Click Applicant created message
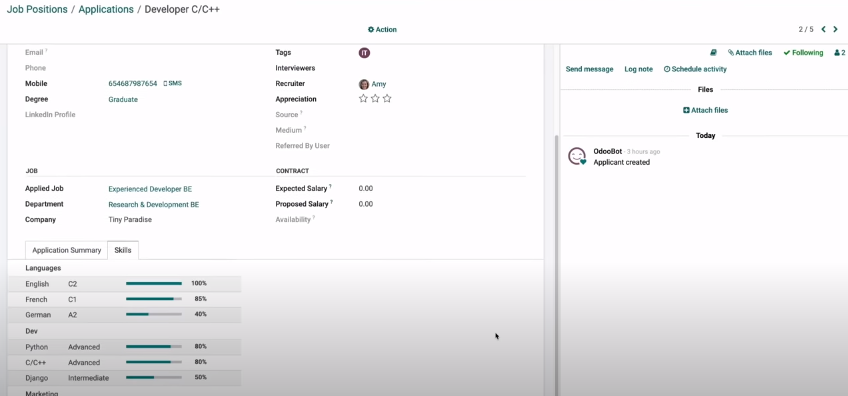 [621, 162]
